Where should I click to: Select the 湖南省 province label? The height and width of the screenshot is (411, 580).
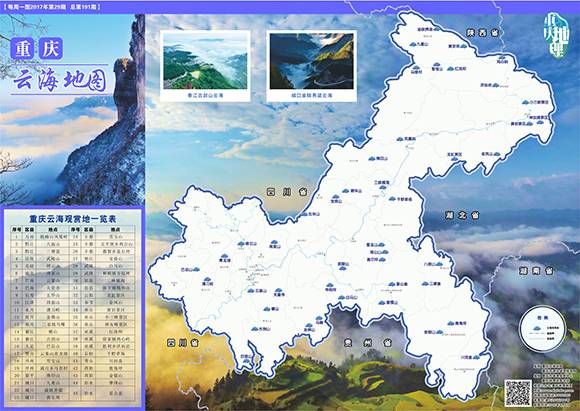[536, 271]
